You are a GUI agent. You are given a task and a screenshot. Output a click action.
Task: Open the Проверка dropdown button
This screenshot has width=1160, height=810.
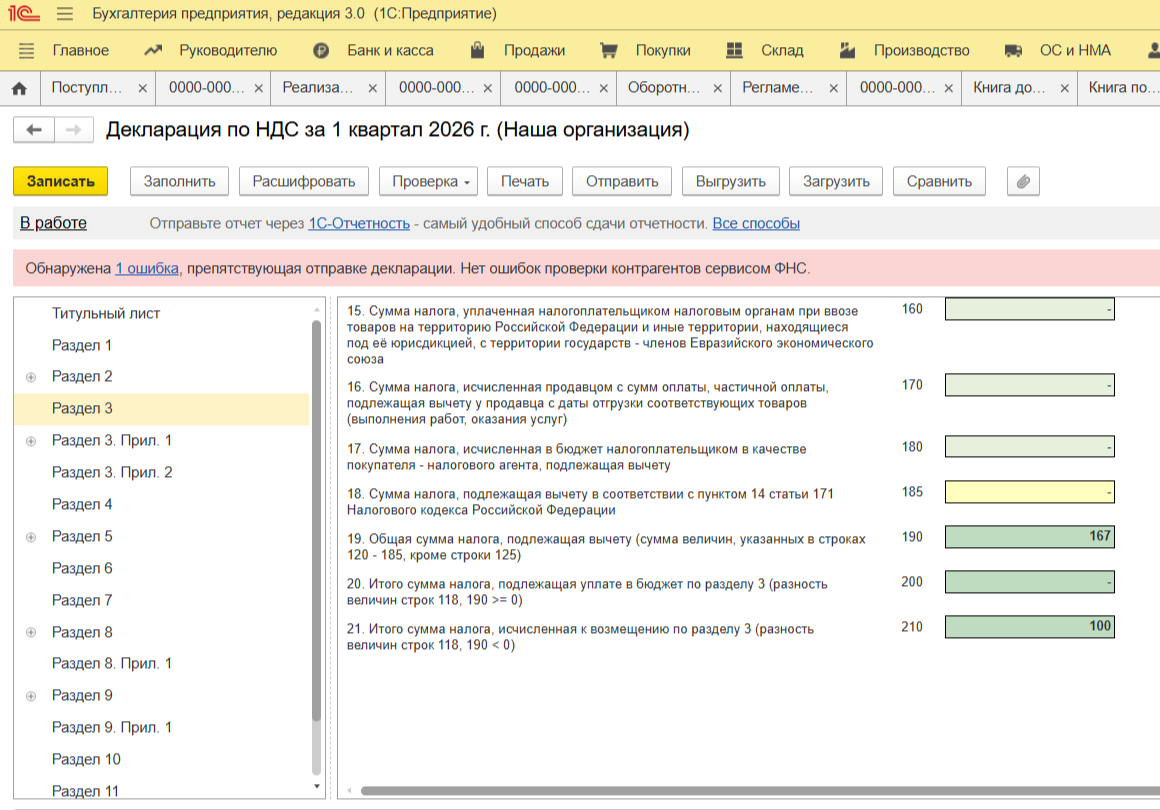point(431,181)
